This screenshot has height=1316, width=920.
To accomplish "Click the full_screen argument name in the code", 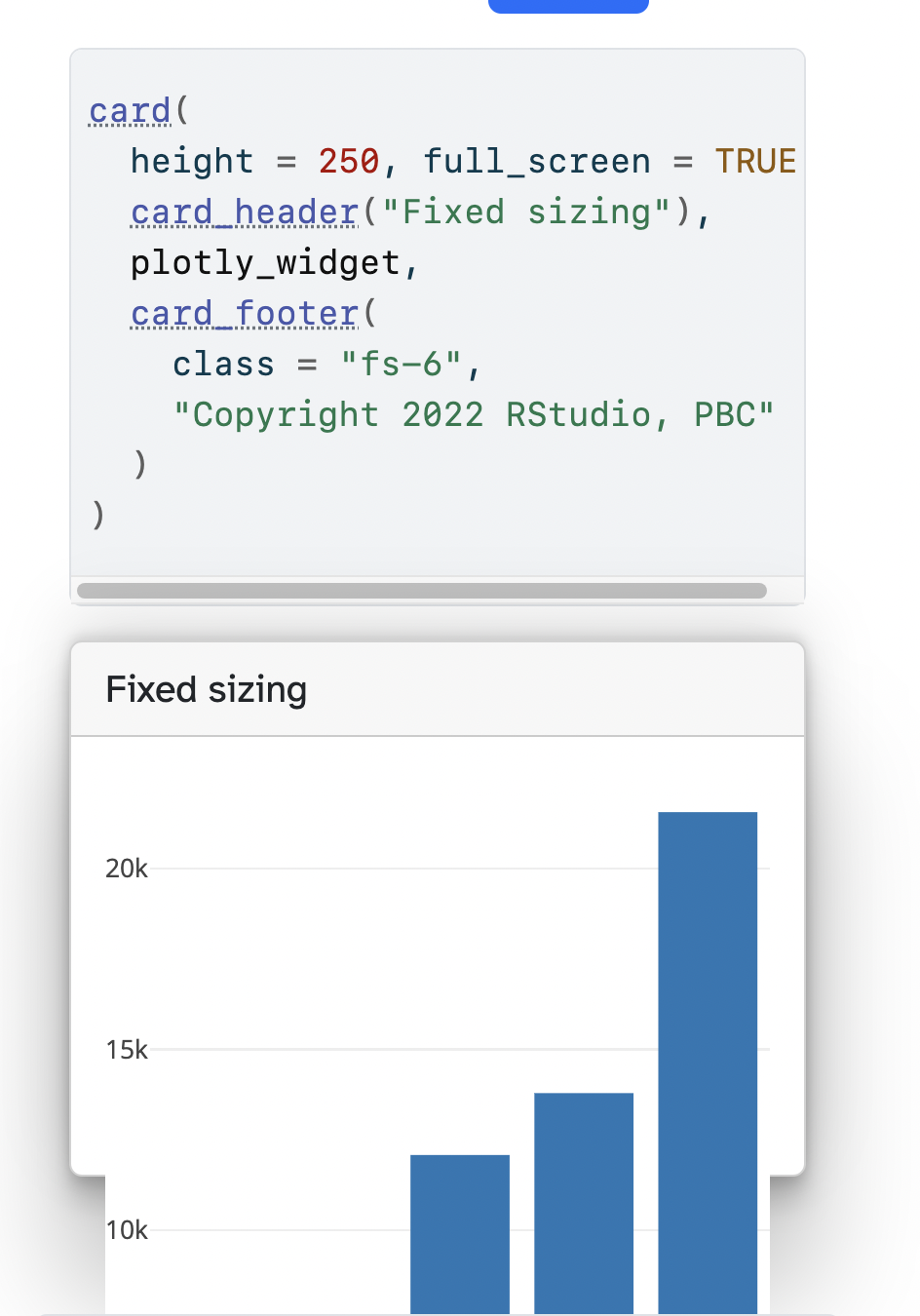I will pyautogui.click(x=536, y=161).
